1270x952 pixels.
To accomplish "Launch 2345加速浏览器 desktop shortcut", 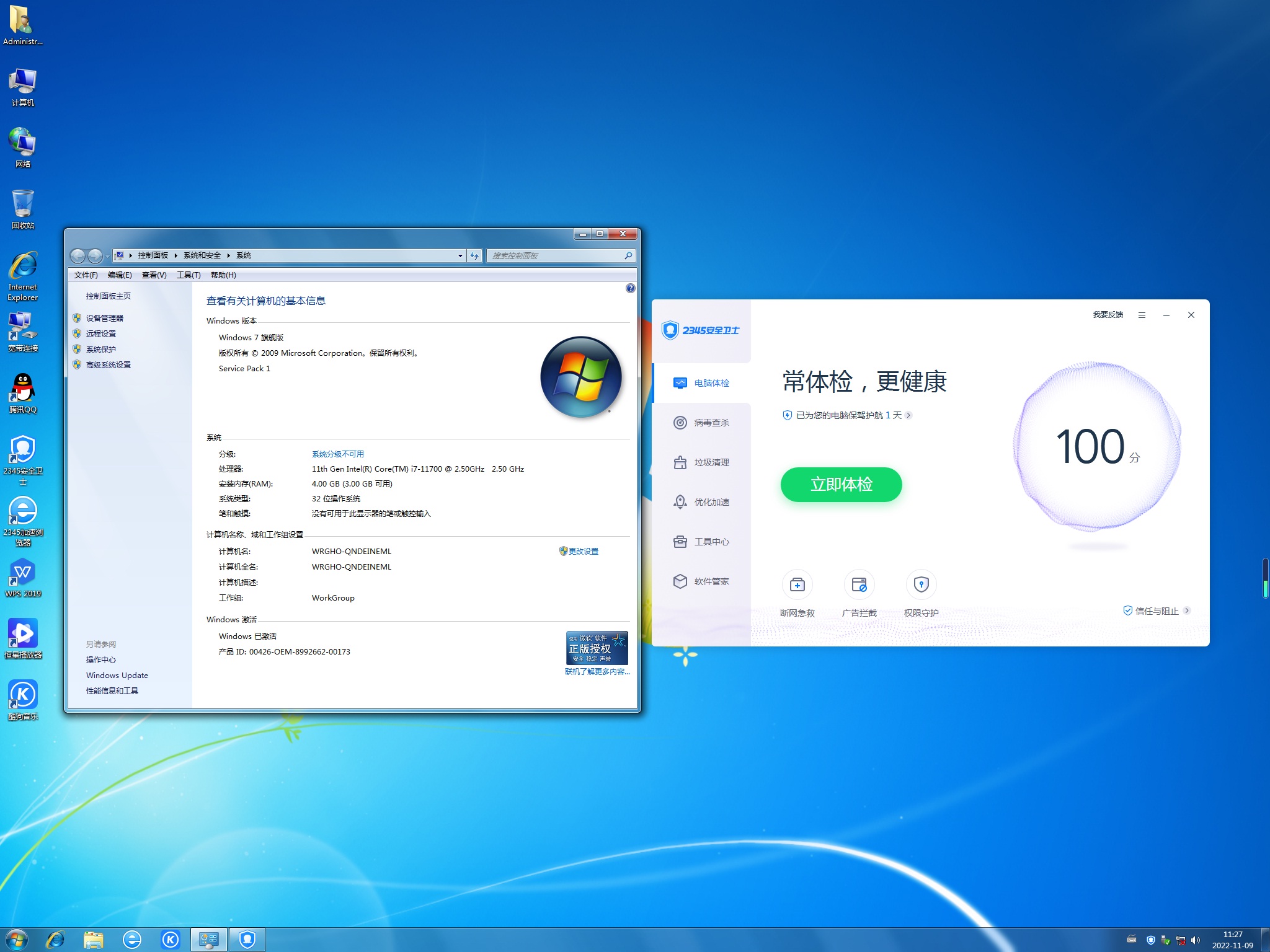I will tap(23, 521).
